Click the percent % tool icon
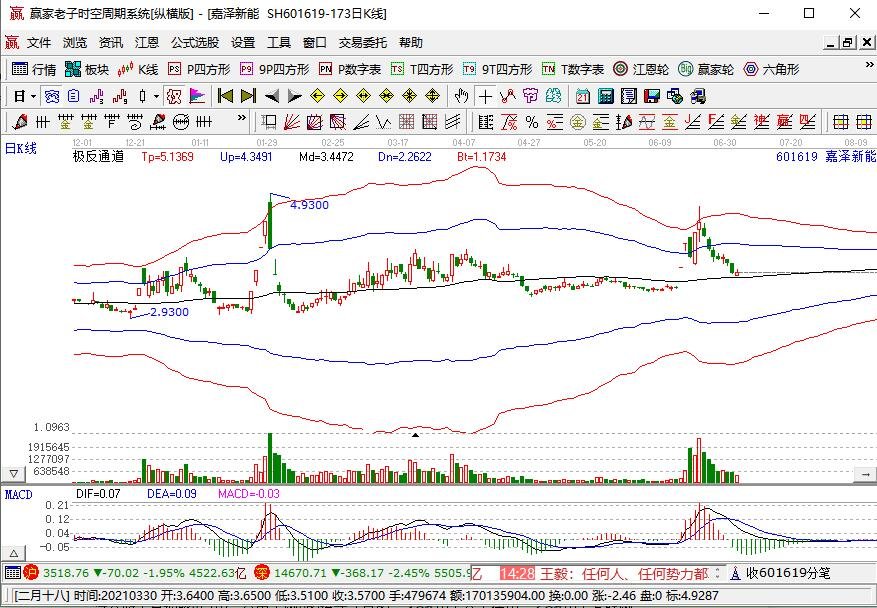877x608 pixels. [x=531, y=121]
